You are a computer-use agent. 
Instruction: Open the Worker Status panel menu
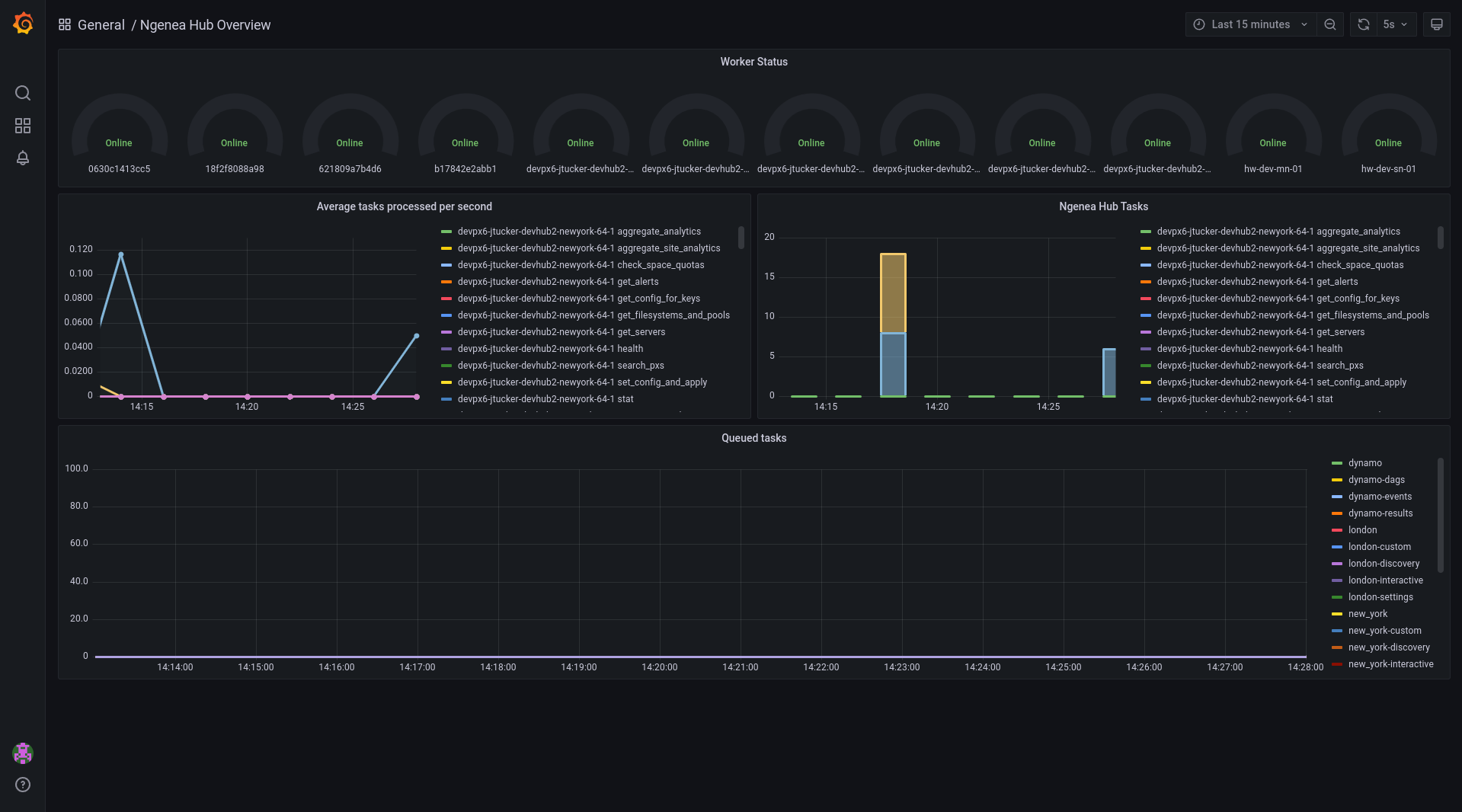(x=753, y=62)
